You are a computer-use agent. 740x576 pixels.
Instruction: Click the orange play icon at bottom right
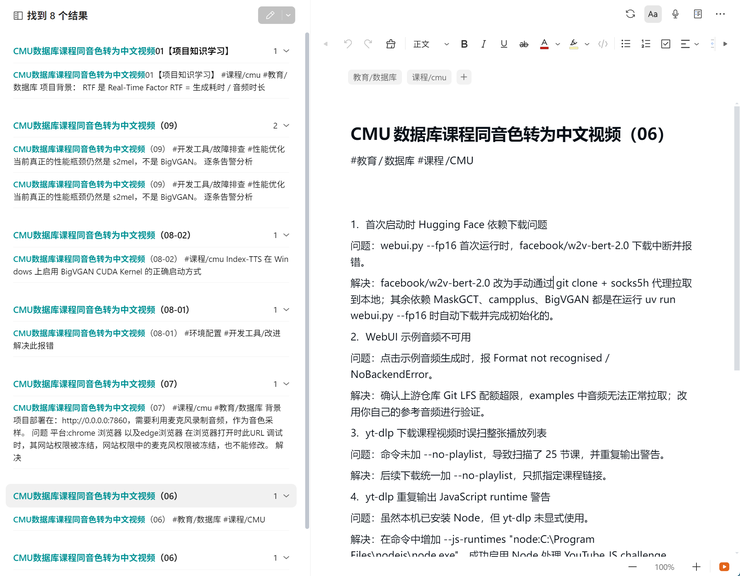tap(724, 567)
